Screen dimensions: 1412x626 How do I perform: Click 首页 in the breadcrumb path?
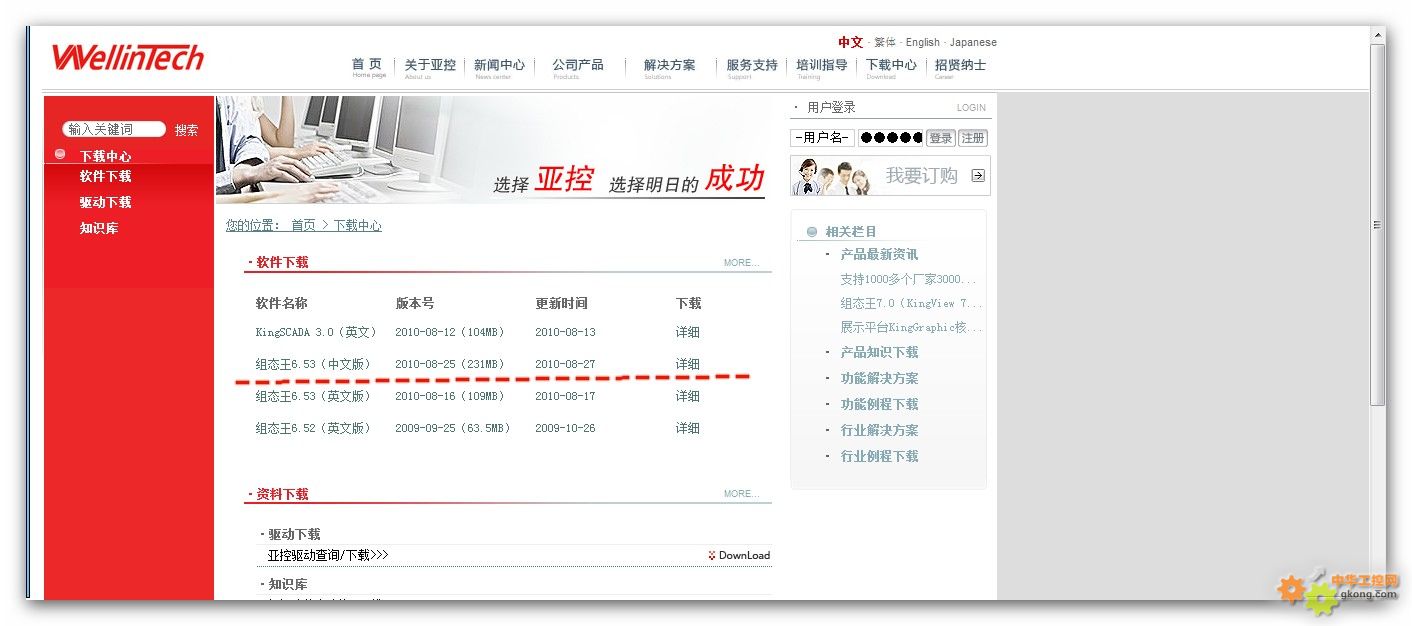tap(303, 226)
